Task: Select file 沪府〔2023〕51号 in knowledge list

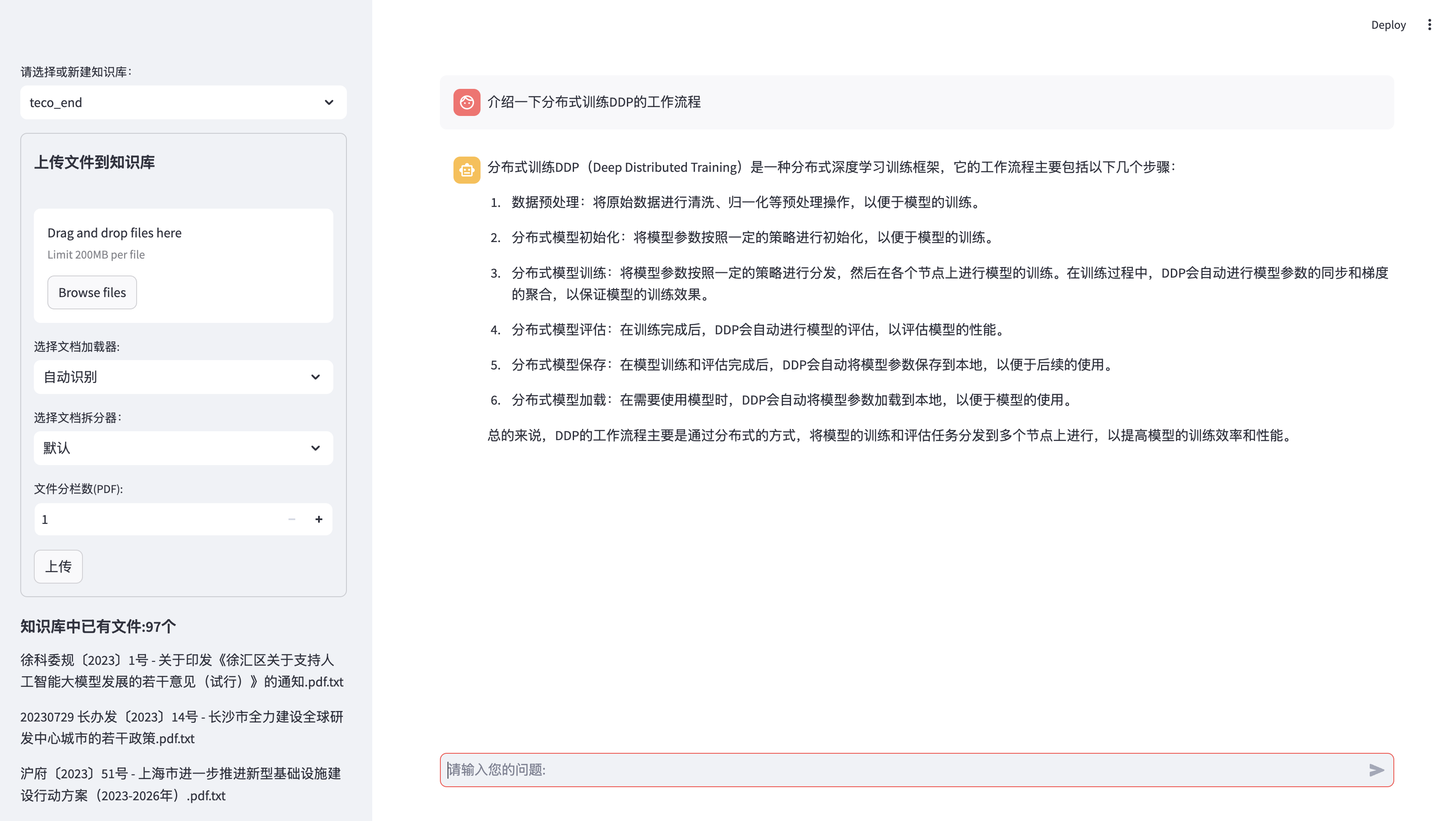Action: [181, 784]
